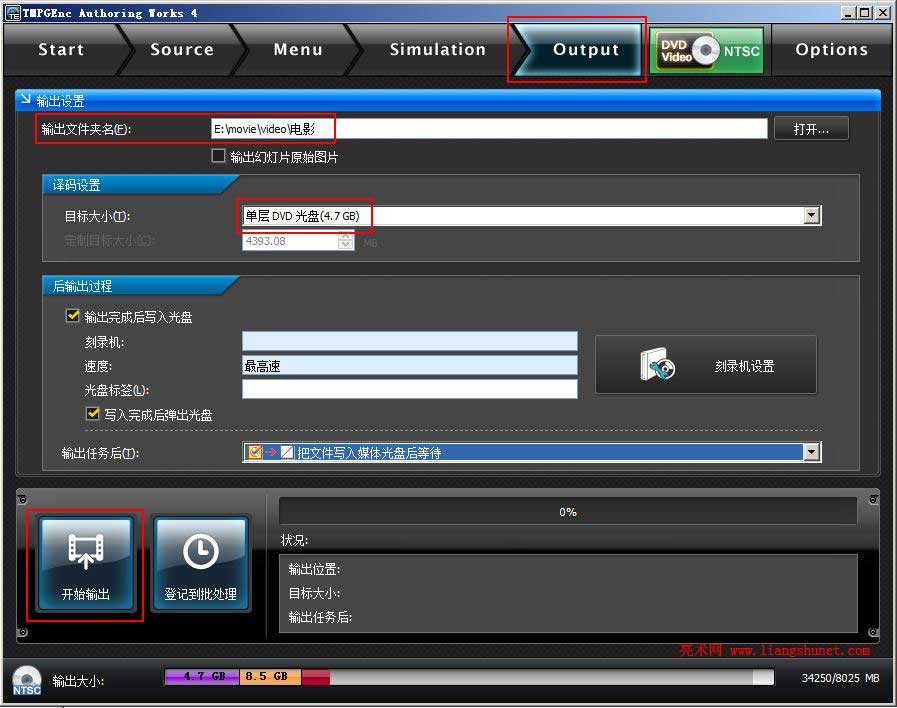The image size is (897, 708).
Task: Open the Options tab
Action: click(x=831, y=50)
